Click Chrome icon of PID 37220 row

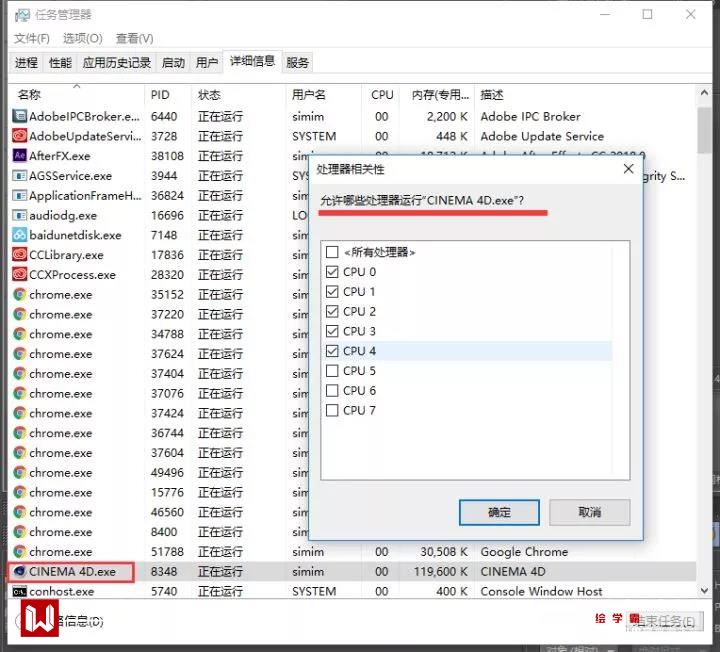19,314
